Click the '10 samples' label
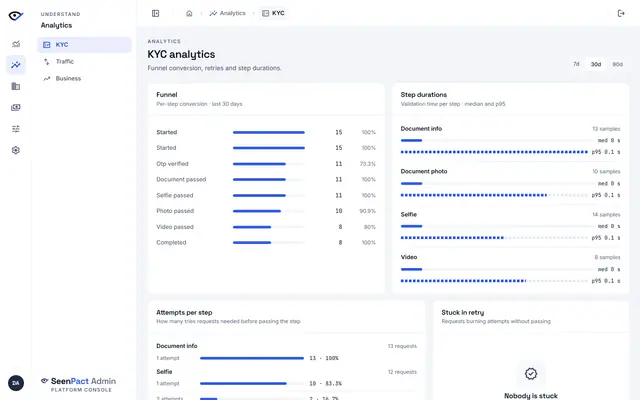This screenshot has width=640, height=400. tap(606, 172)
